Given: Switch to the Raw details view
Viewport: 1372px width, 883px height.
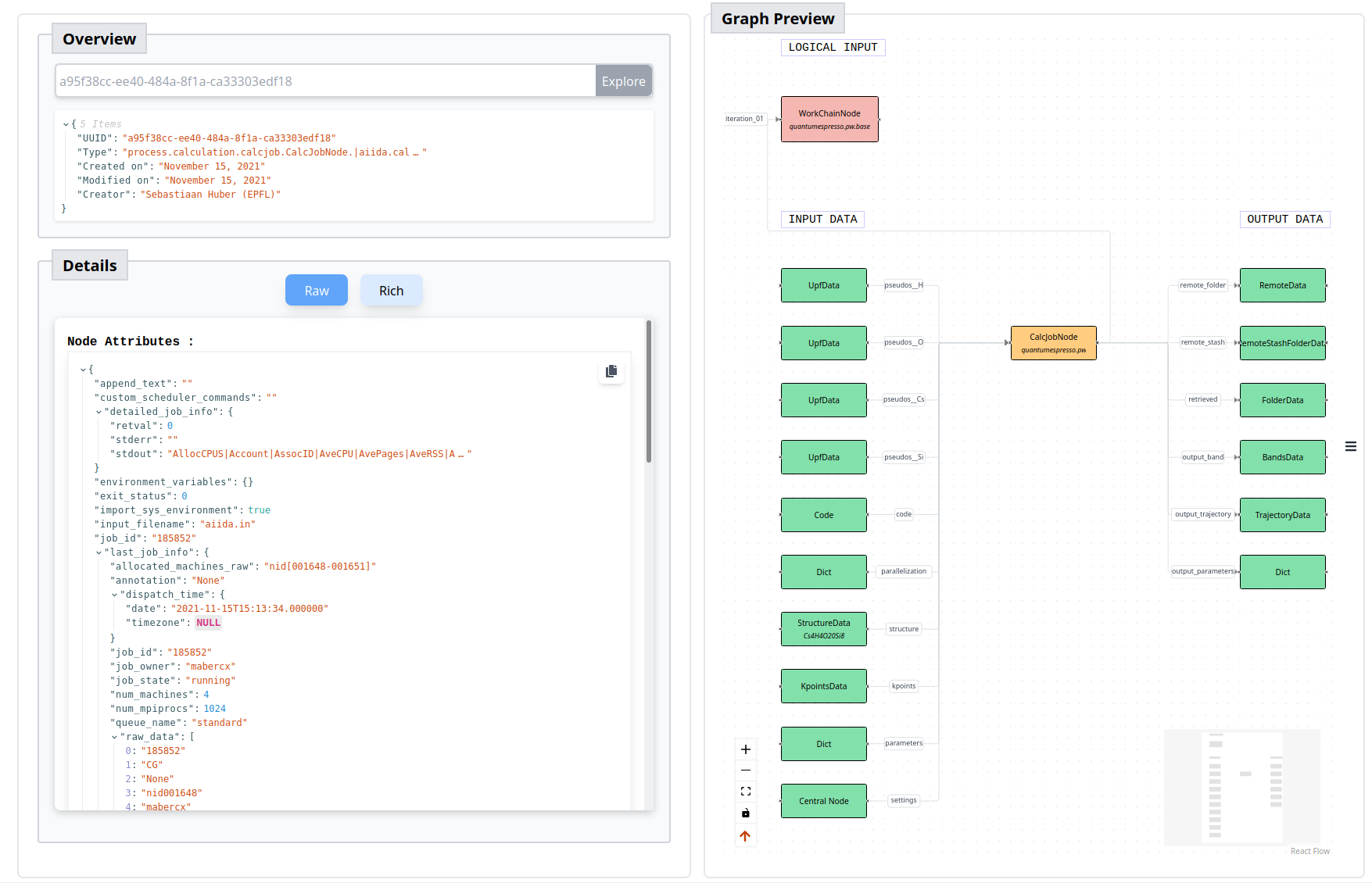Looking at the screenshot, I should [317, 291].
